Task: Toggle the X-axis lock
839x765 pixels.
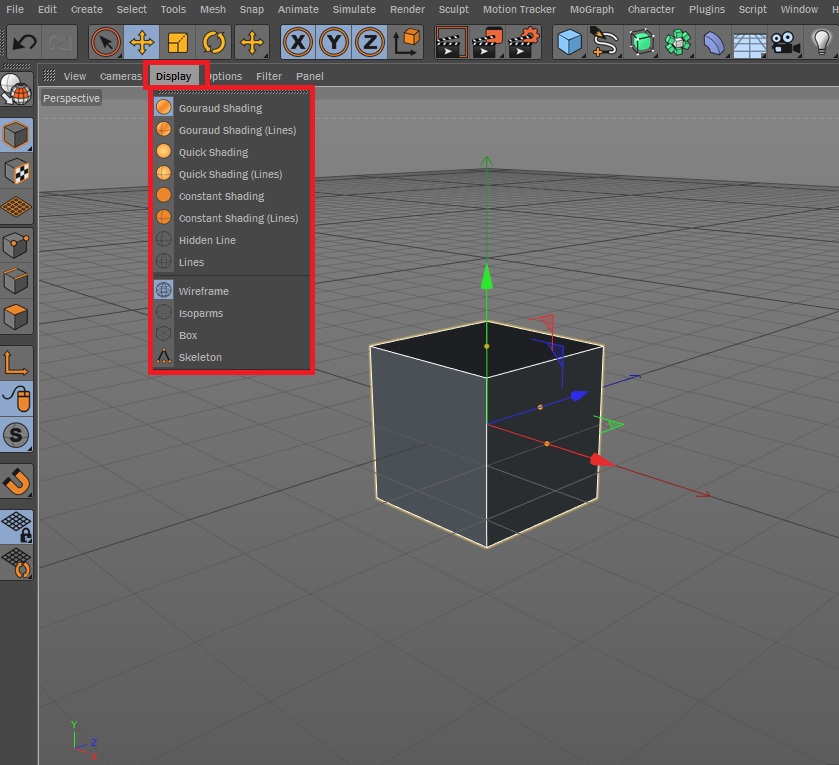Action: click(x=298, y=42)
